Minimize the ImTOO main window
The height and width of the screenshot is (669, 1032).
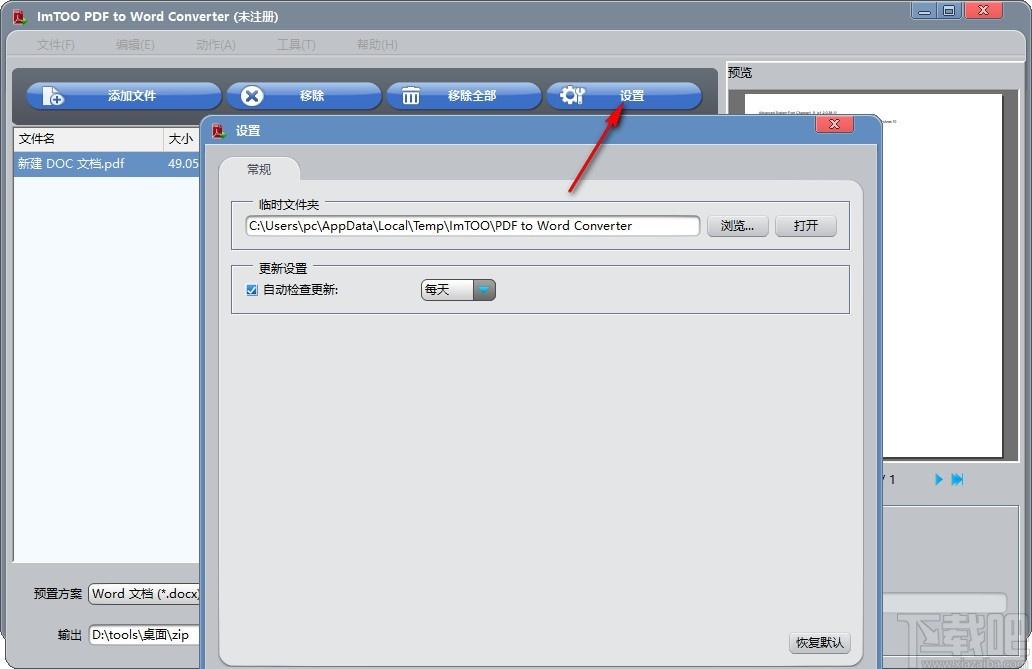point(925,11)
